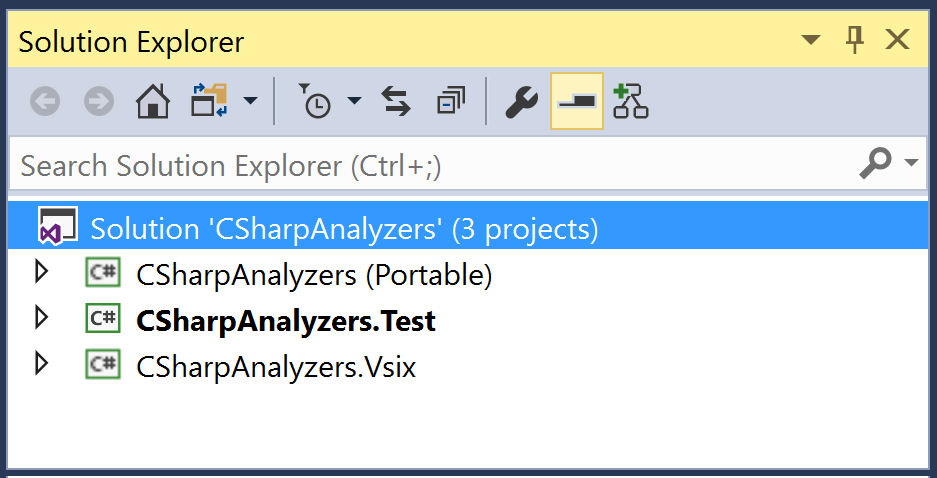Click the Home icon in toolbar
Viewport: 937px width, 478px height.
pos(153,101)
